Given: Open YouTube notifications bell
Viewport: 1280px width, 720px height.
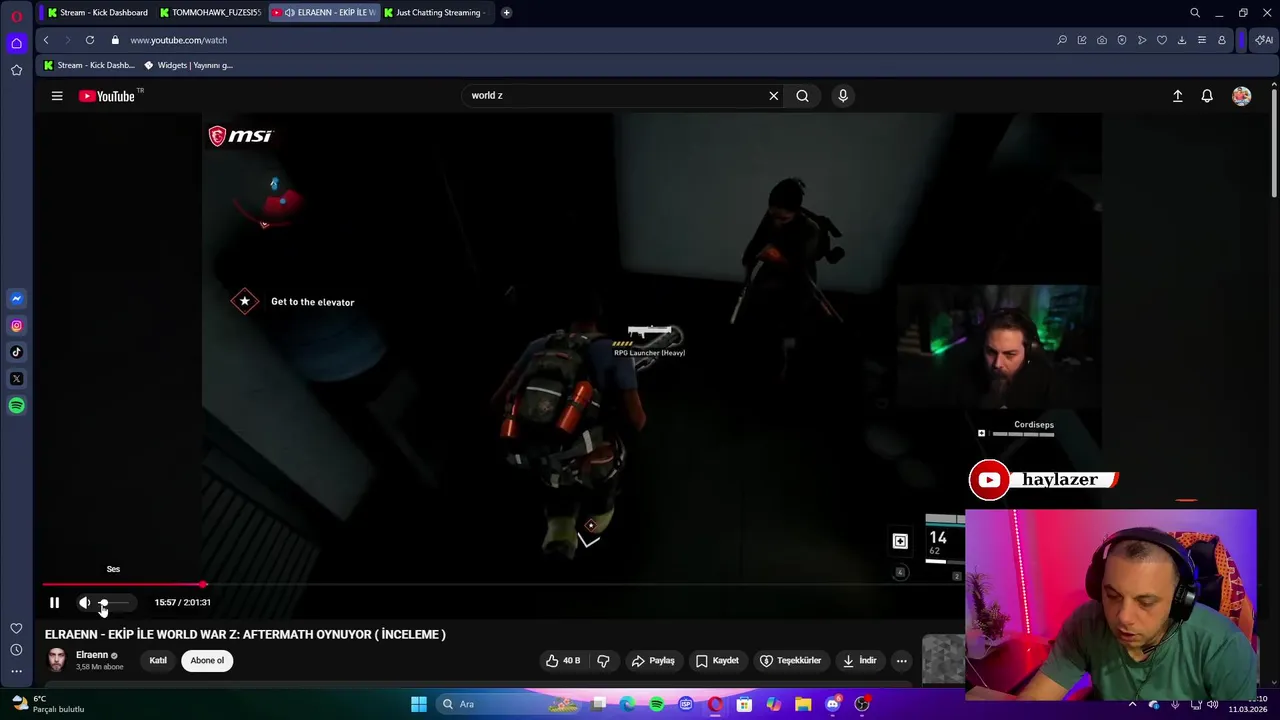Looking at the screenshot, I should [x=1207, y=96].
